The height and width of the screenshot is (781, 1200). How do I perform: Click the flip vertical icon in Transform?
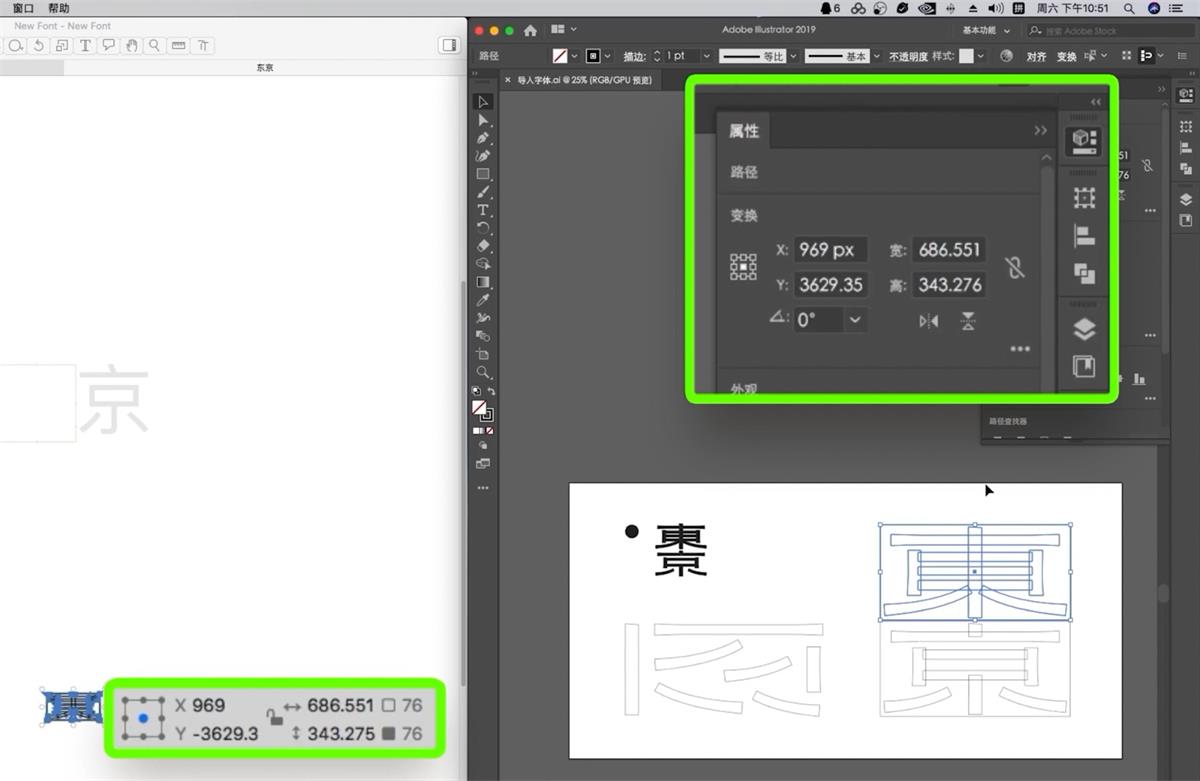click(968, 321)
